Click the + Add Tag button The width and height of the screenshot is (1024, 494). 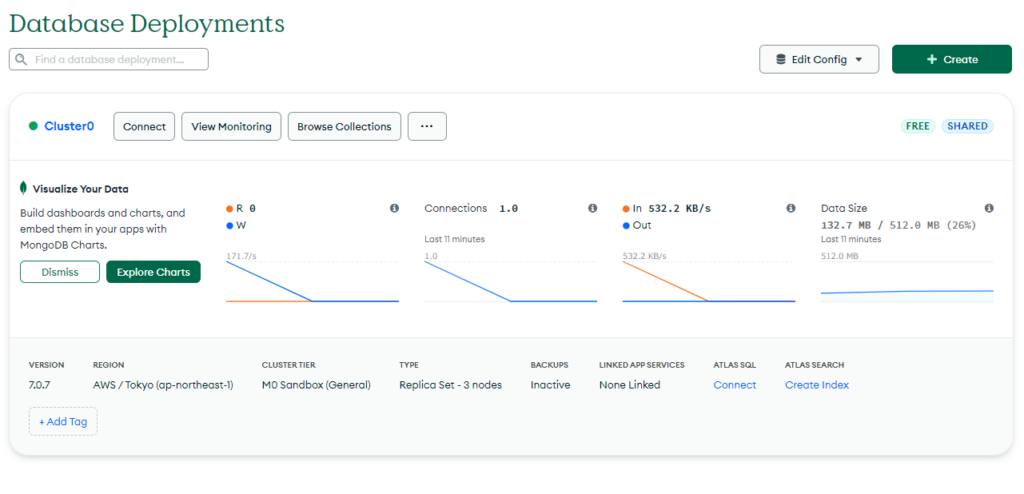click(x=63, y=421)
